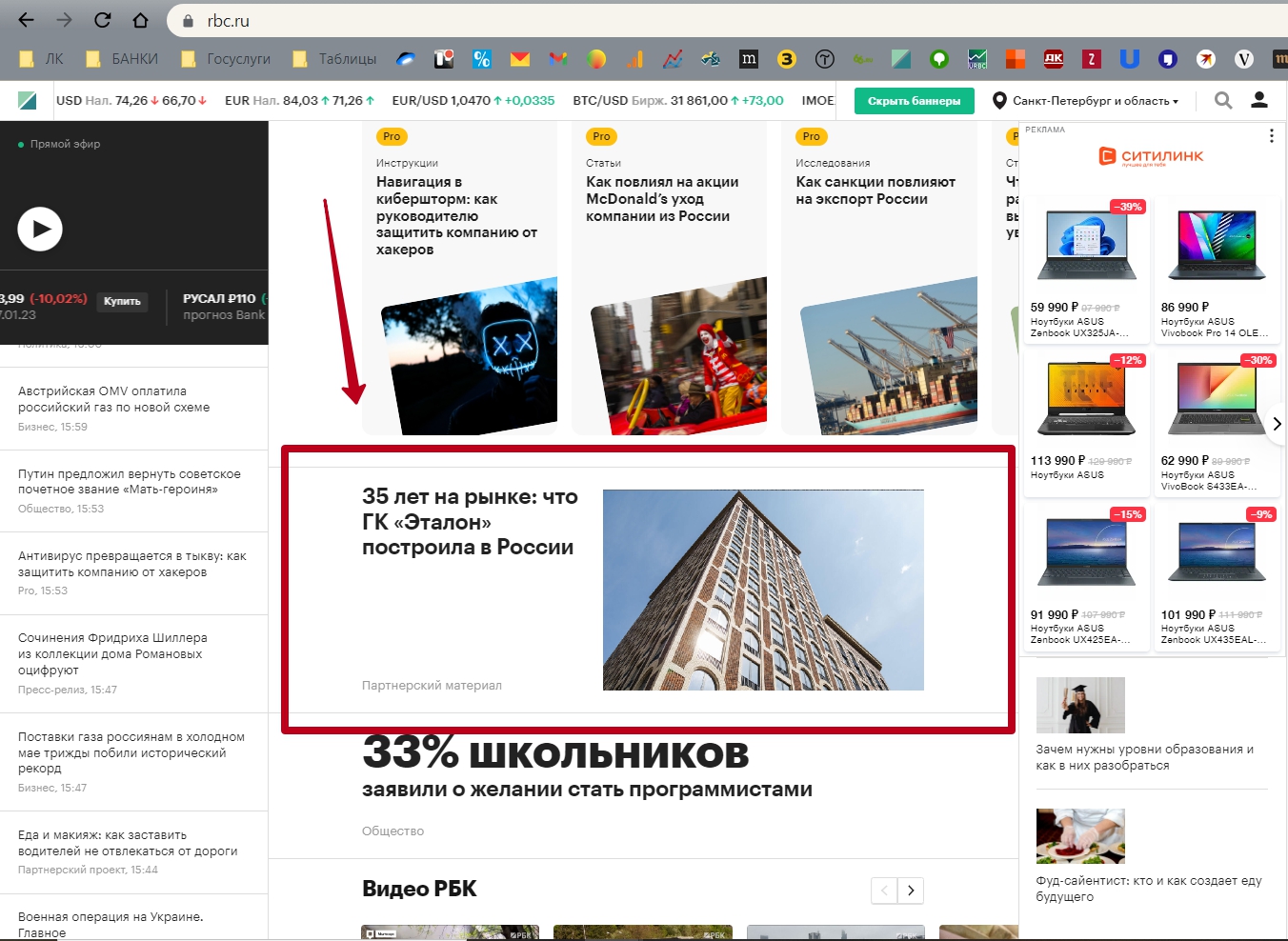Click the RBC logo in header
The width and height of the screenshot is (1288, 941).
[x=27, y=100]
